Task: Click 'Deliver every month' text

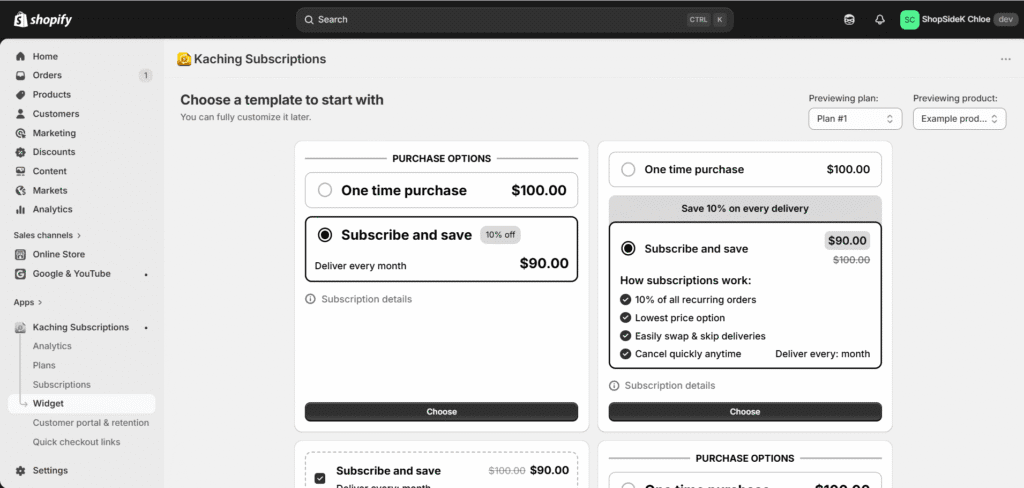Action: point(360,266)
